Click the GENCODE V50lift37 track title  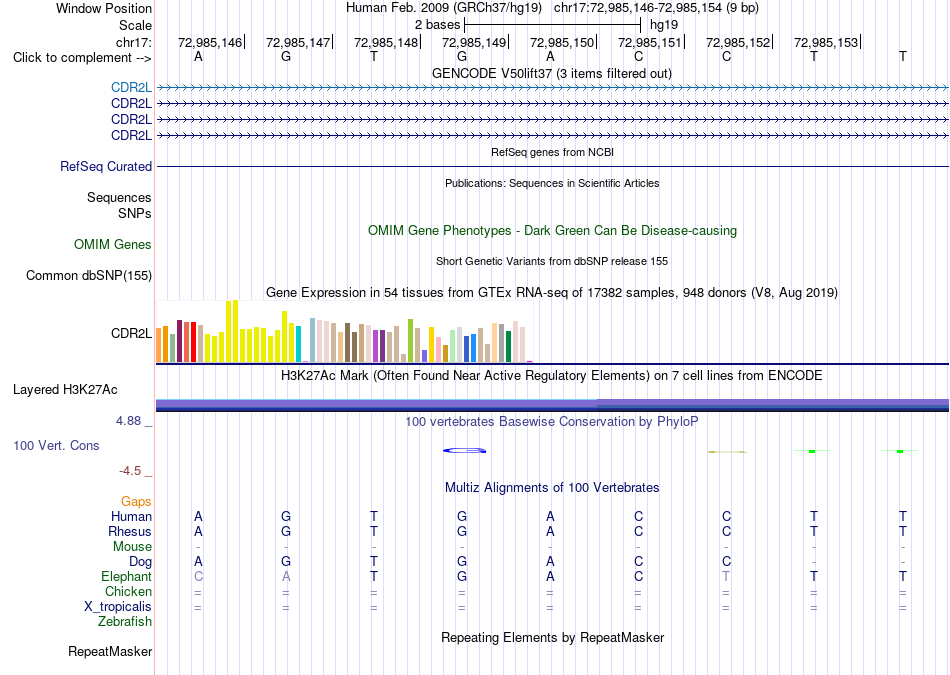[x=551, y=74]
